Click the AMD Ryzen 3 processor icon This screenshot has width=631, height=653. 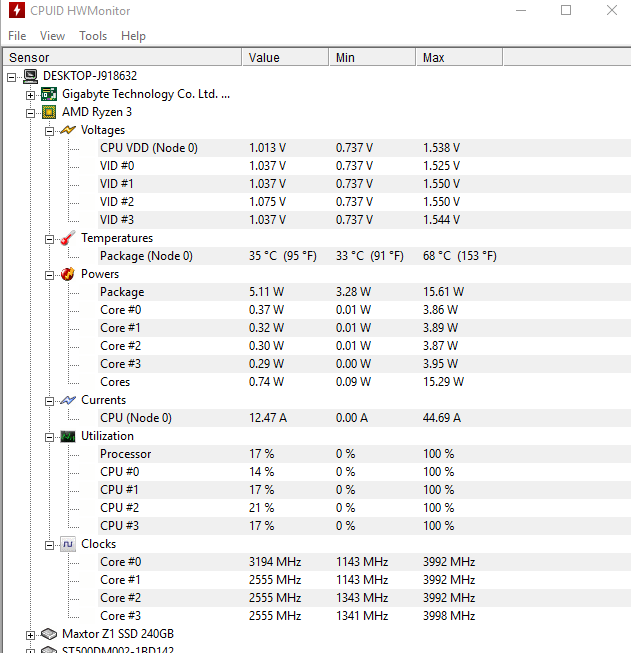tap(49, 112)
